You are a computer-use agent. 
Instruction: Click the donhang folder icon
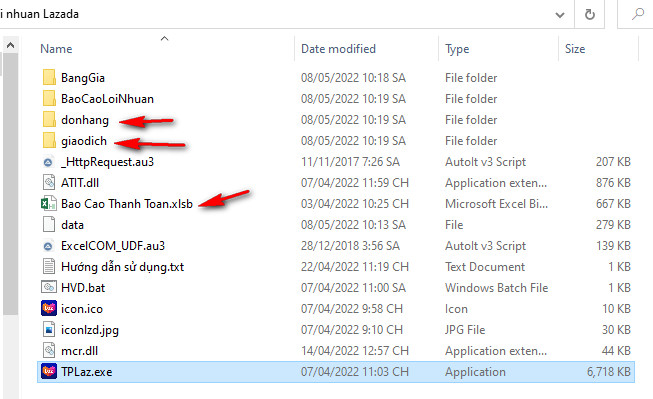pos(49,120)
